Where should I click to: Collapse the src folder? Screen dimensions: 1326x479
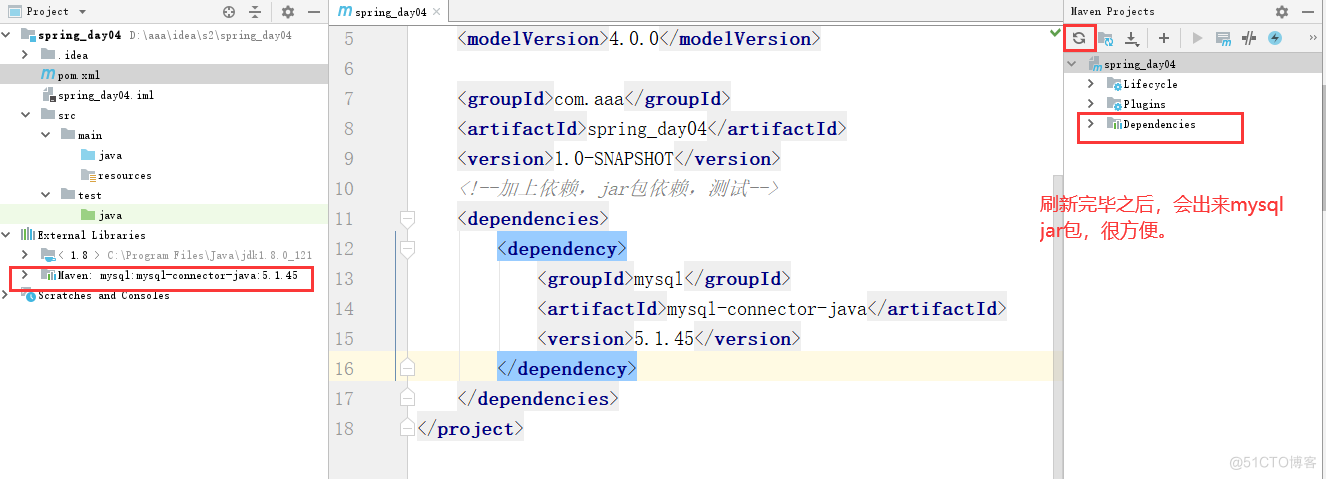click(x=25, y=115)
